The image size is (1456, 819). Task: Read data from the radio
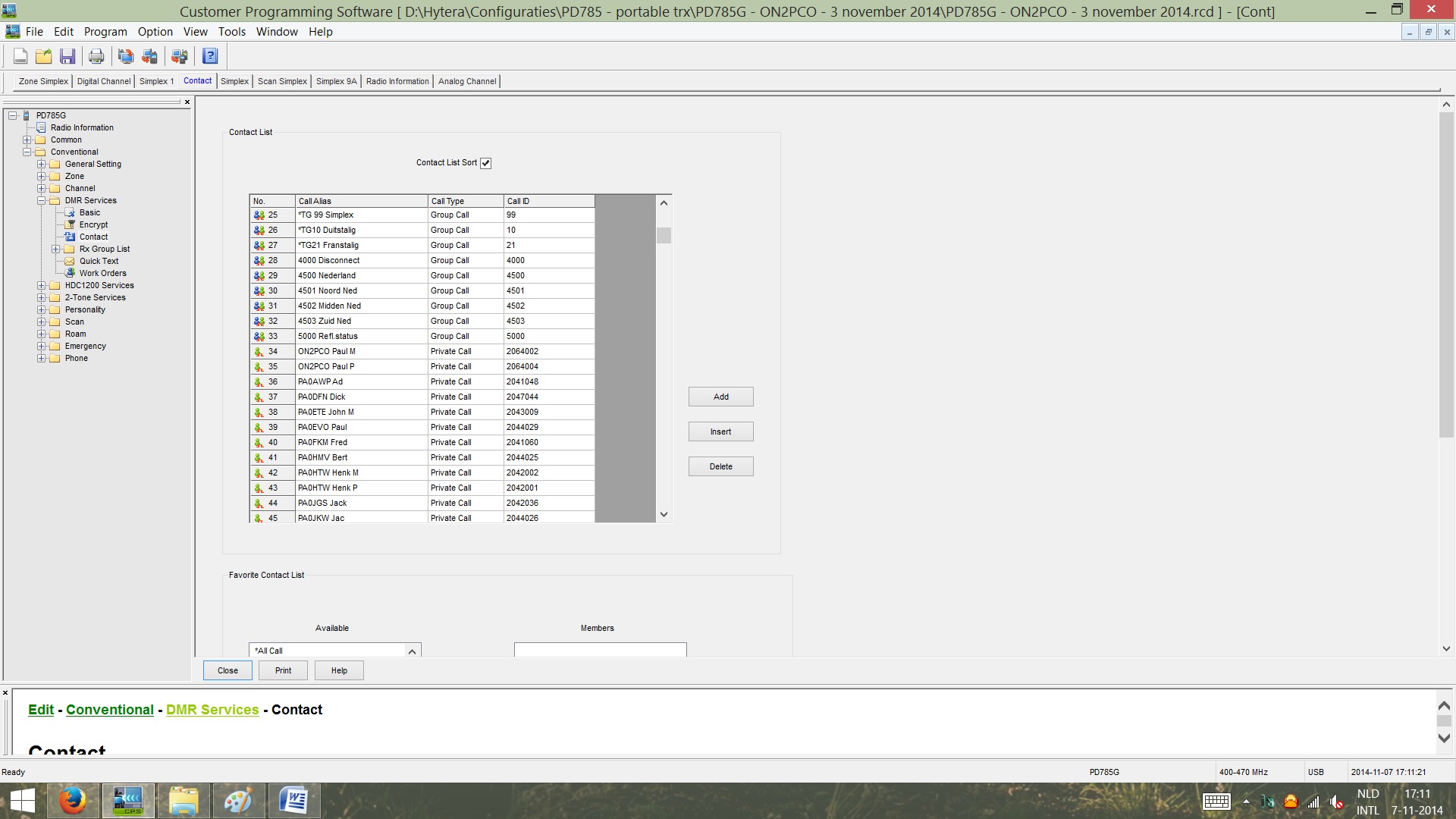(126, 56)
